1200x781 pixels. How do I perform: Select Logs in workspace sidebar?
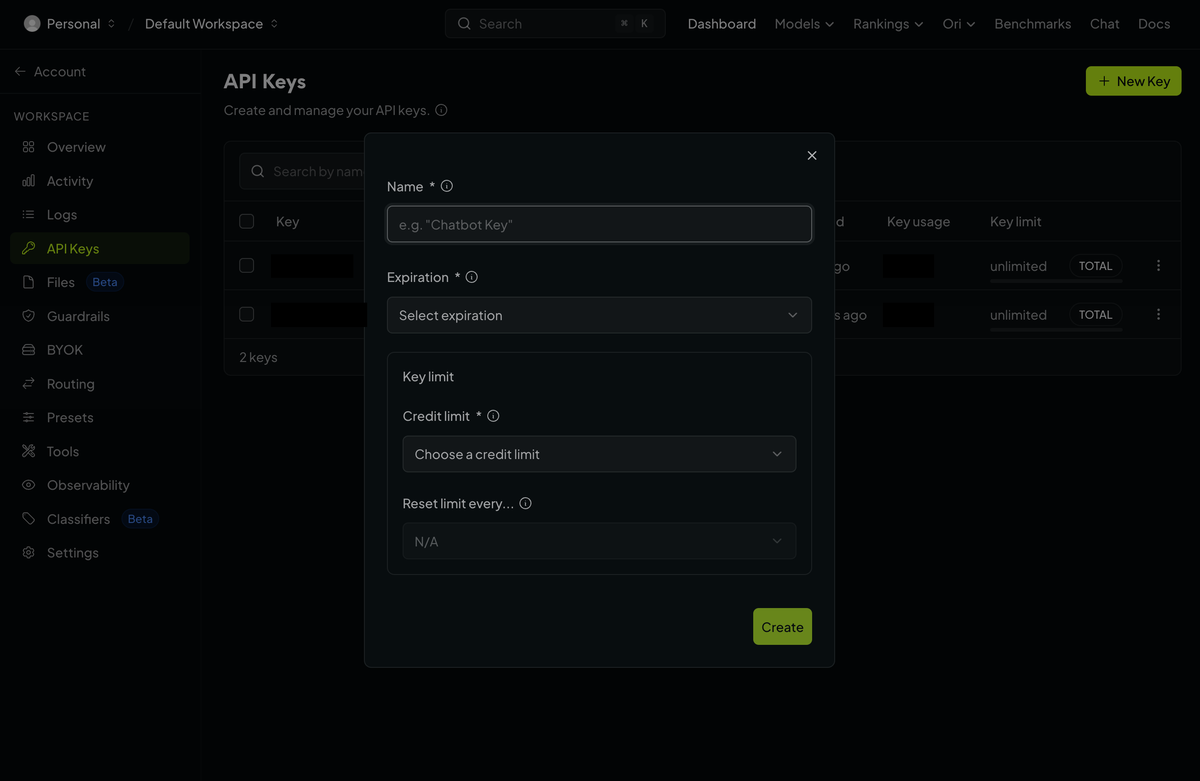pyautogui.click(x=100, y=215)
